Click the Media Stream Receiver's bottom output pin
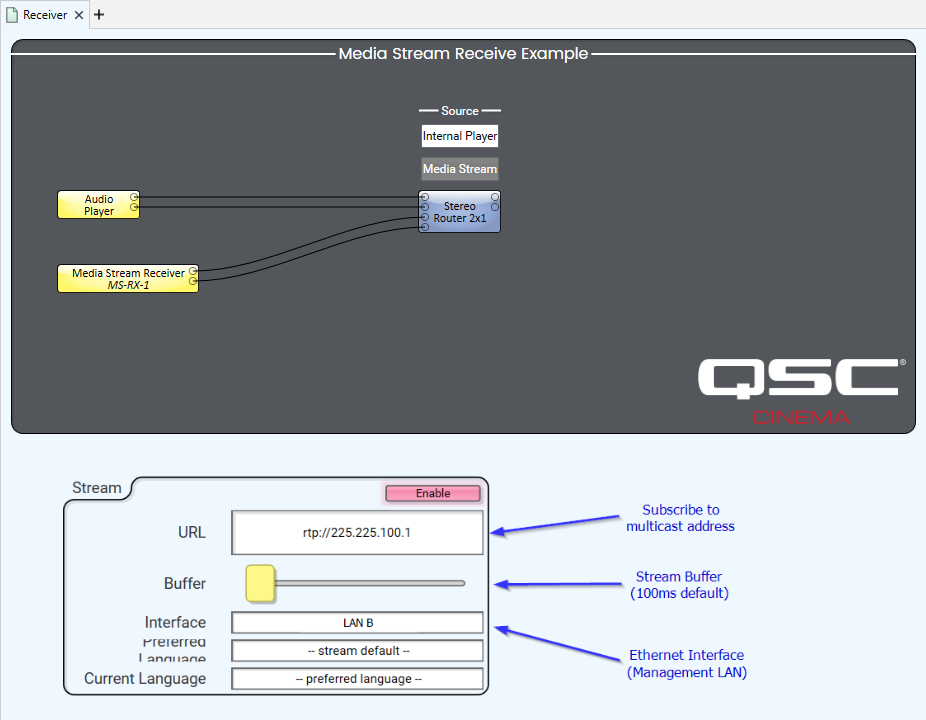Viewport: 926px width, 720px height. (x=192, y=282)
